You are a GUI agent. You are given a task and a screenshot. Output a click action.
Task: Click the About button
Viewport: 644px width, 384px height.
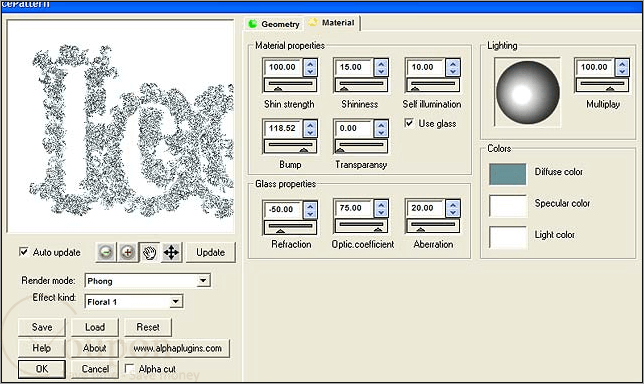[95, 348]
